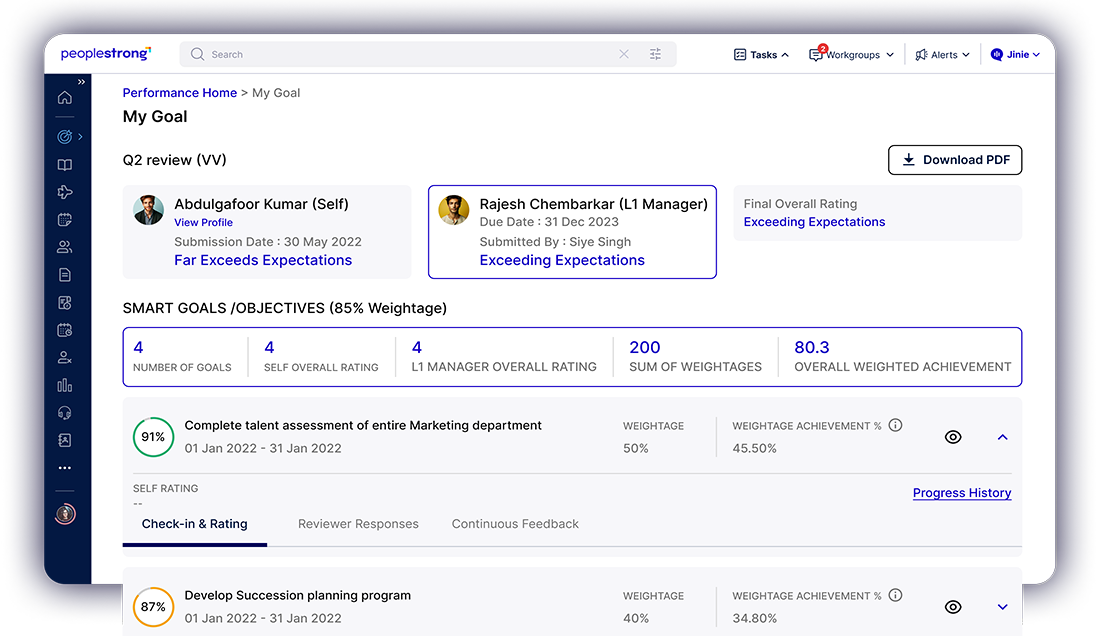Click the search filter settings icon
The height and width of the screenshot is (636, 1100).
pos(656,55)
